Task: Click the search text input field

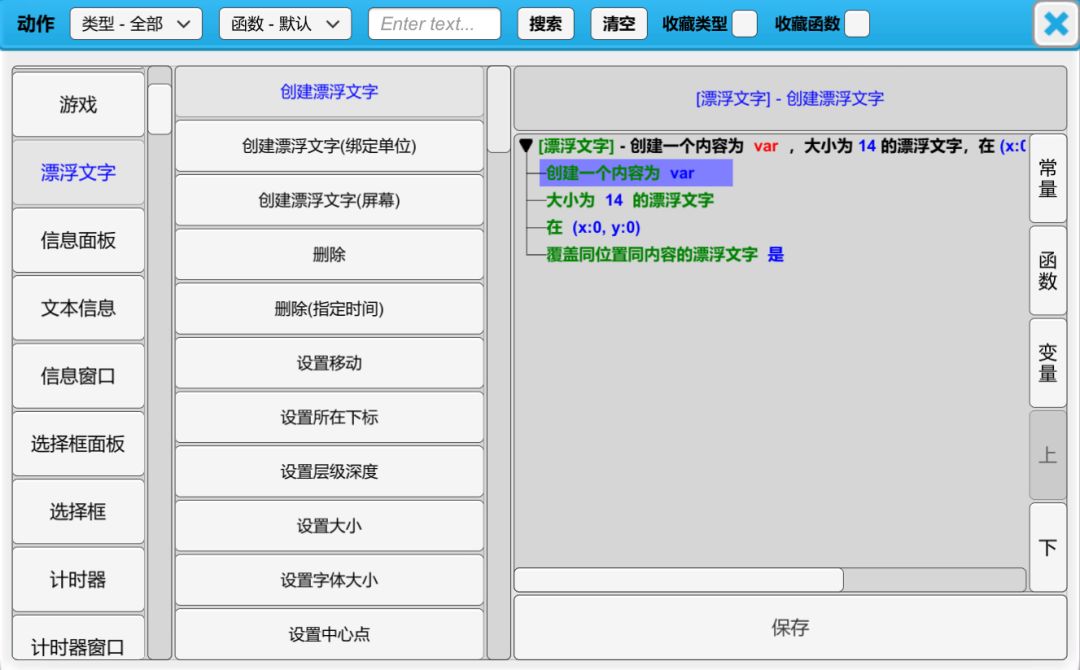Action: click(434, 24)
